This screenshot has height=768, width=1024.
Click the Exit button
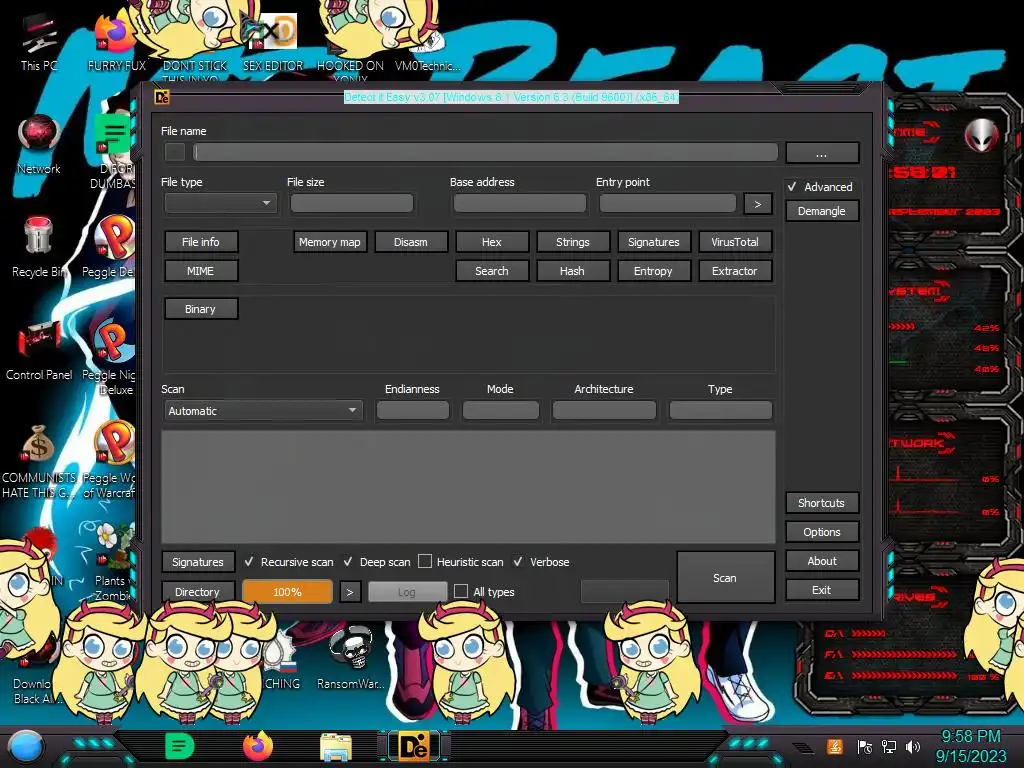point(822,590)
